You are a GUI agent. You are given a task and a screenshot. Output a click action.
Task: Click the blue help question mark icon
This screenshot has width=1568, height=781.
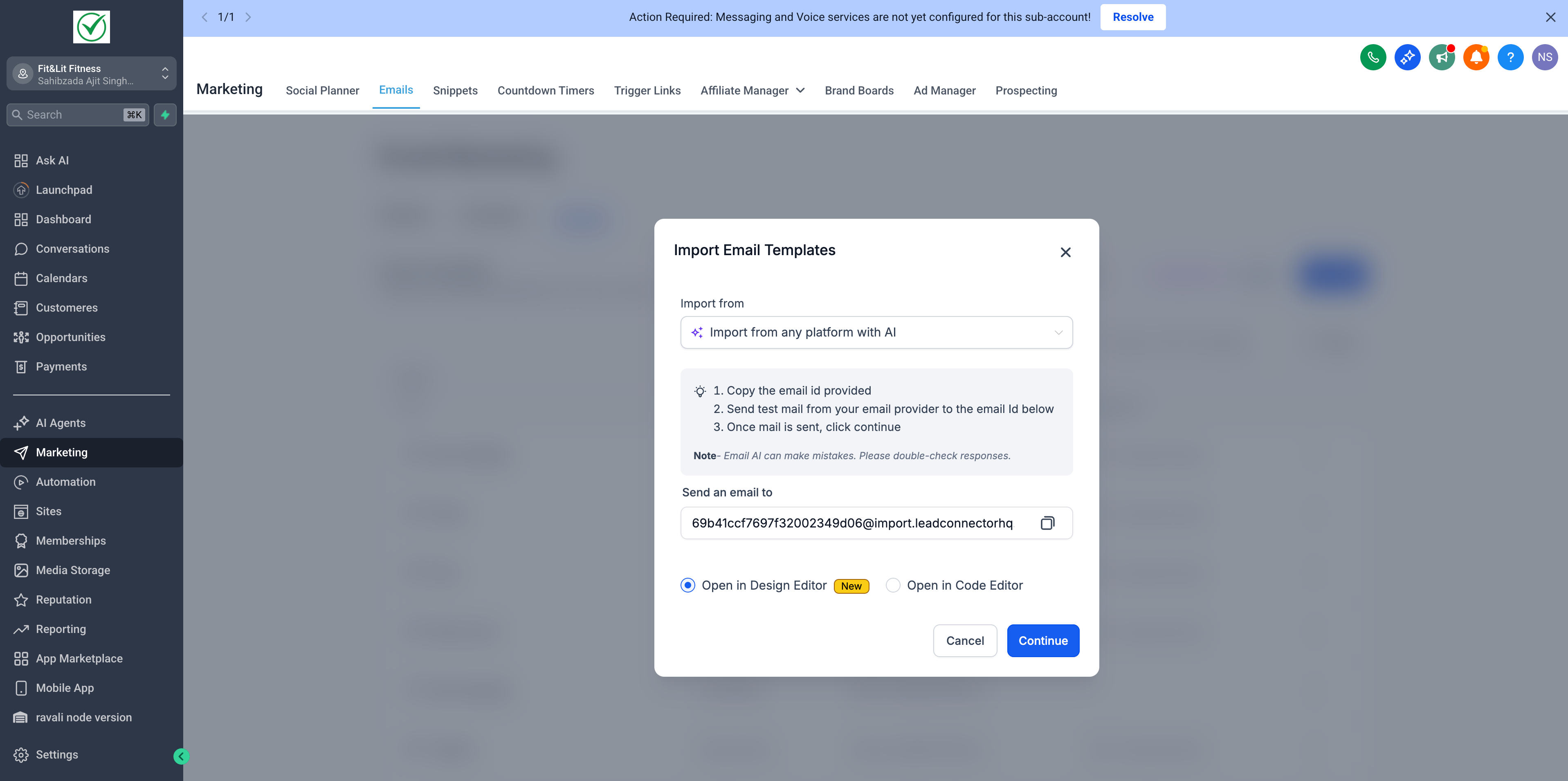click(x=1510, y=57)
